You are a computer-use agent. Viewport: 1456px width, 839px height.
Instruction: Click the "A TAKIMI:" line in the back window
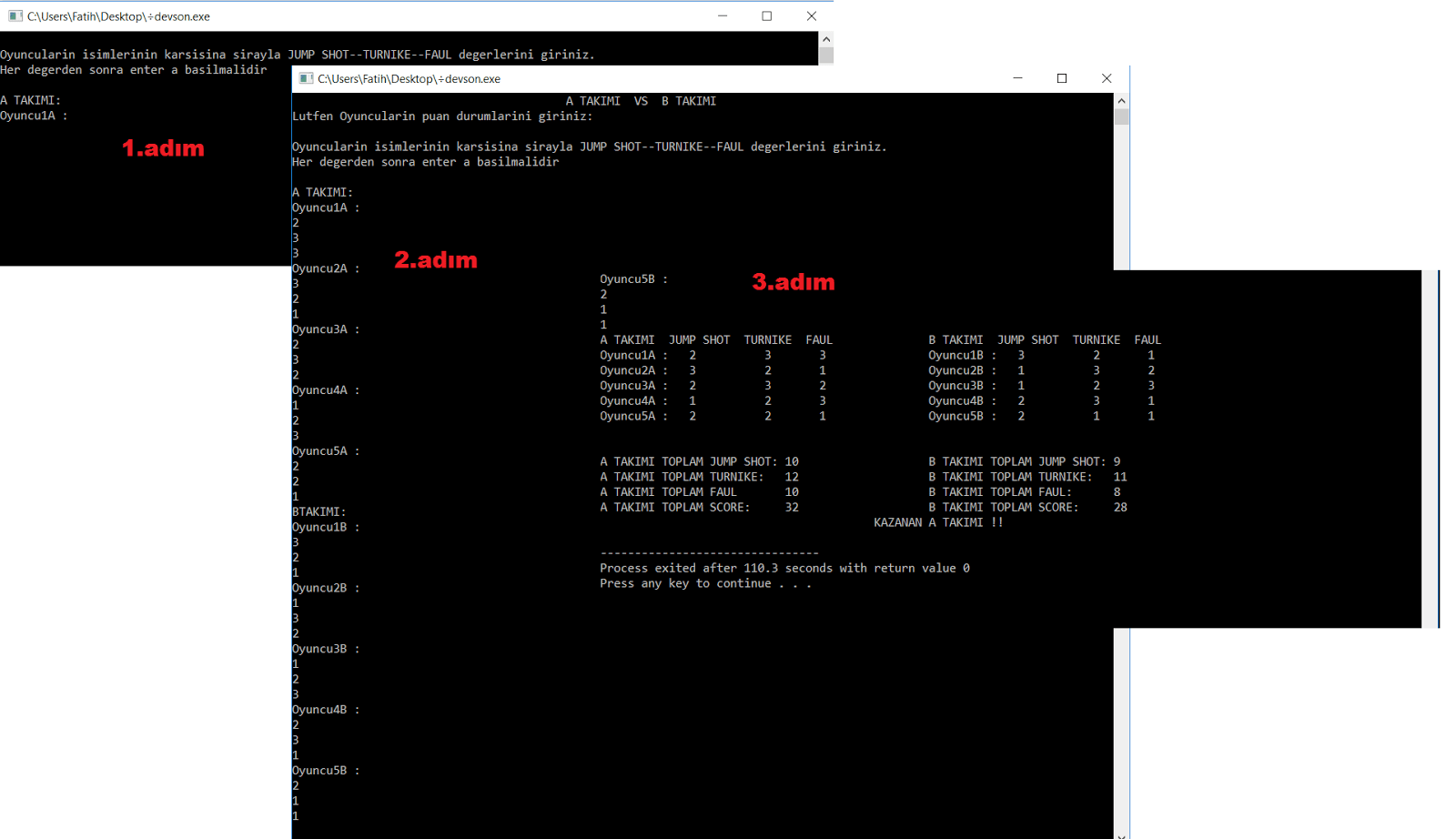point(31,100)
